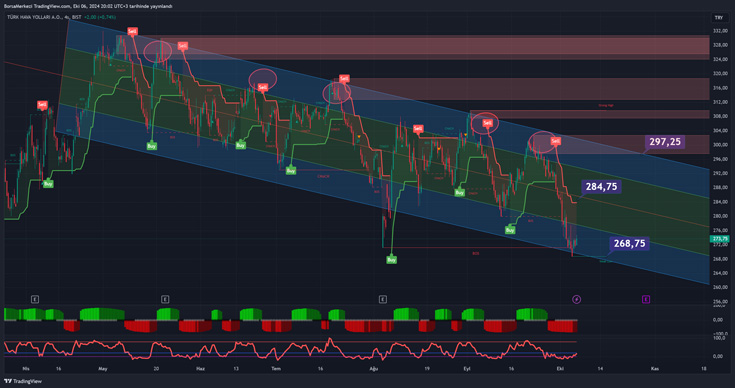Screen dimensions: 735x388
Task: Click the purple E earnings marker
Action: (x=645, y=299)
